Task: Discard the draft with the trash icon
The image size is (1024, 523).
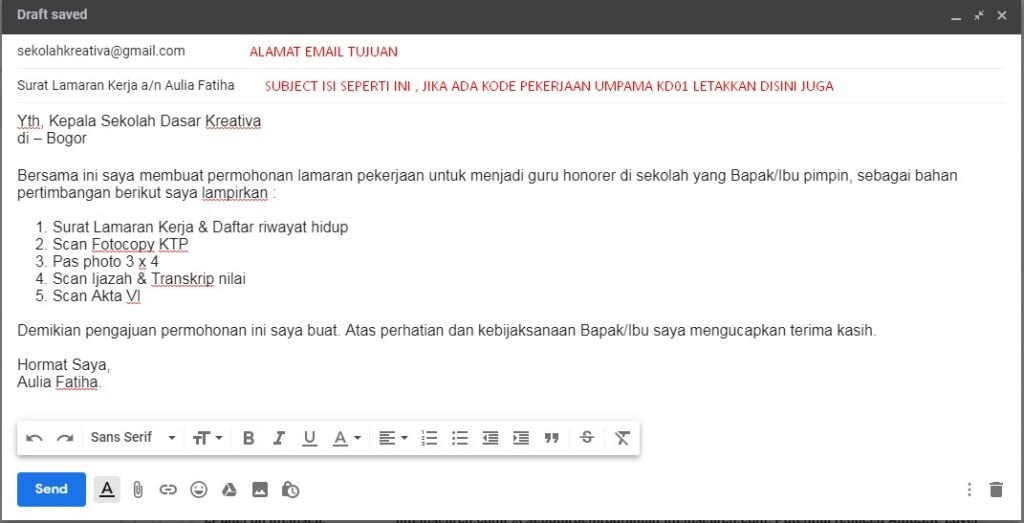Action: point(996,489)
